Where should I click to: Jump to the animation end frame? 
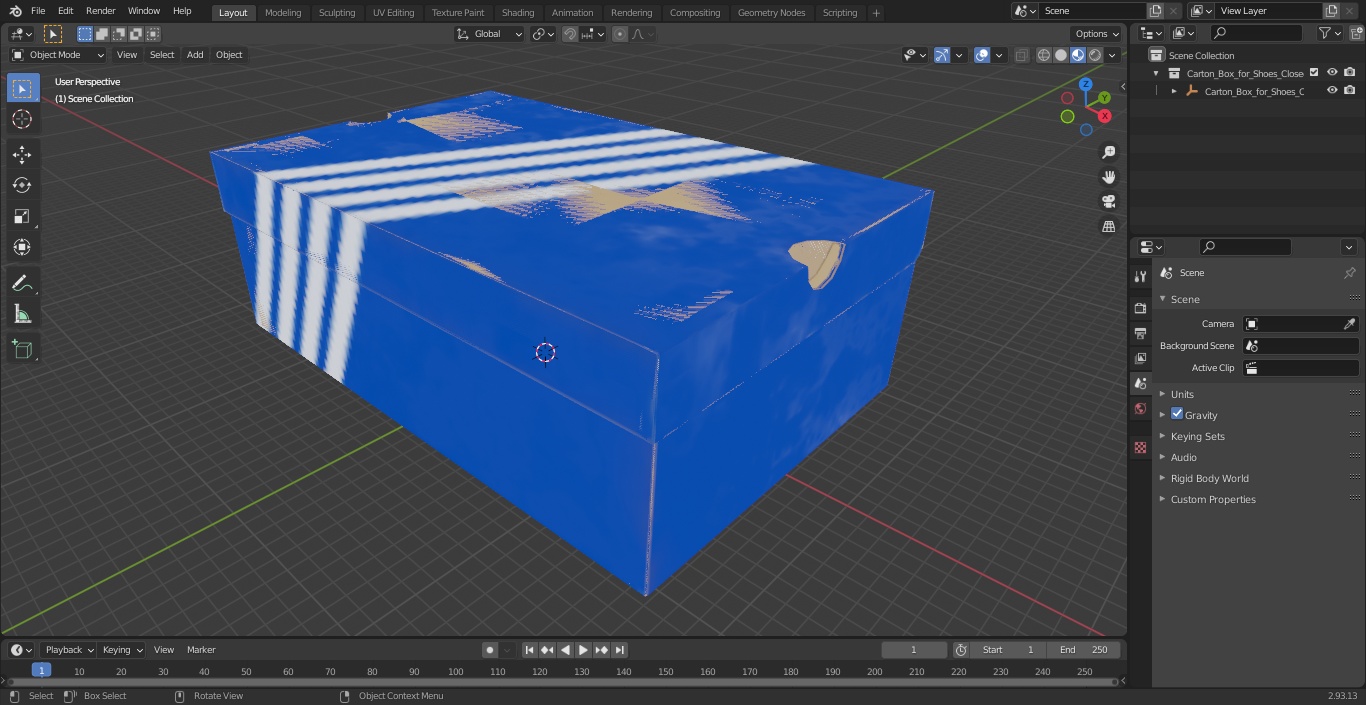pyautogui.click(x=620, y=650)
